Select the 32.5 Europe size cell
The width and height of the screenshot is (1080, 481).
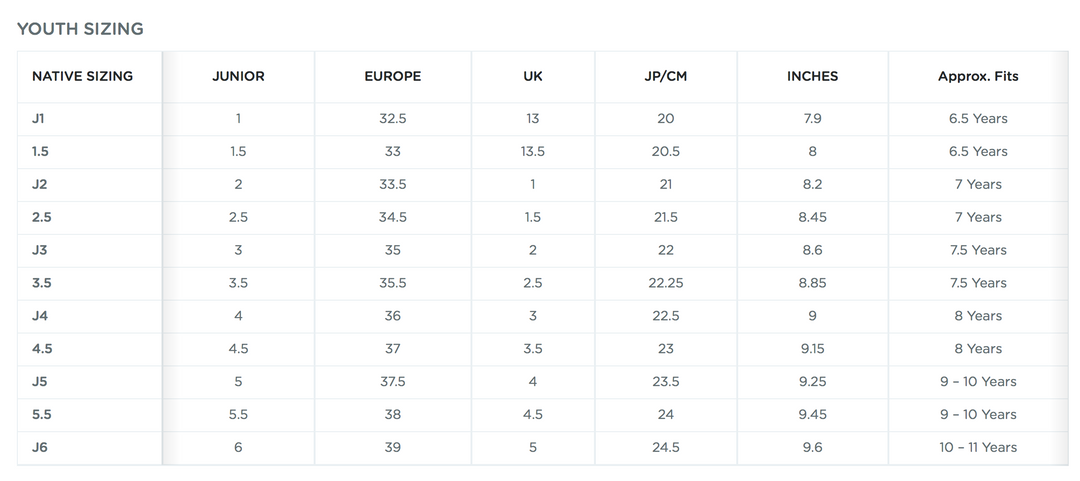pyautogui.click(x=392, y=118)
